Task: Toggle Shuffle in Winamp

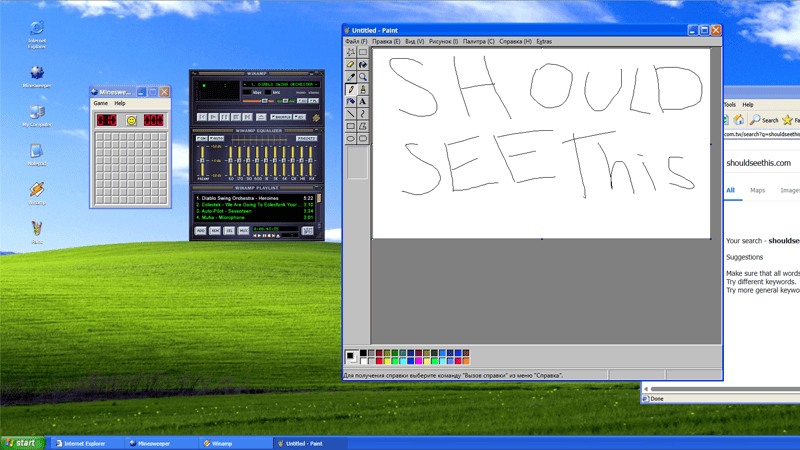Action: (281, 117)
